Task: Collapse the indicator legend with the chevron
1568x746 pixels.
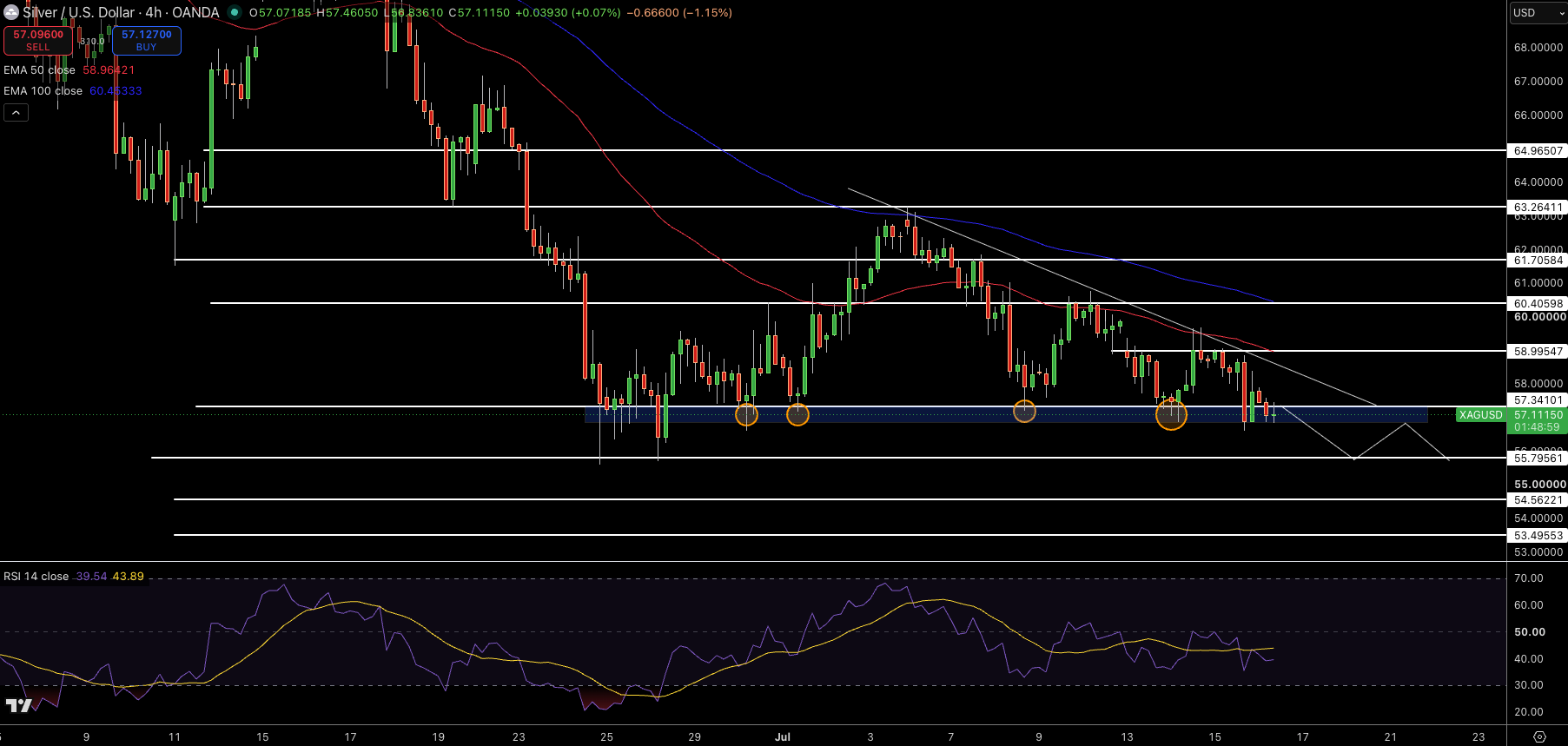Action: coord(16,112)
